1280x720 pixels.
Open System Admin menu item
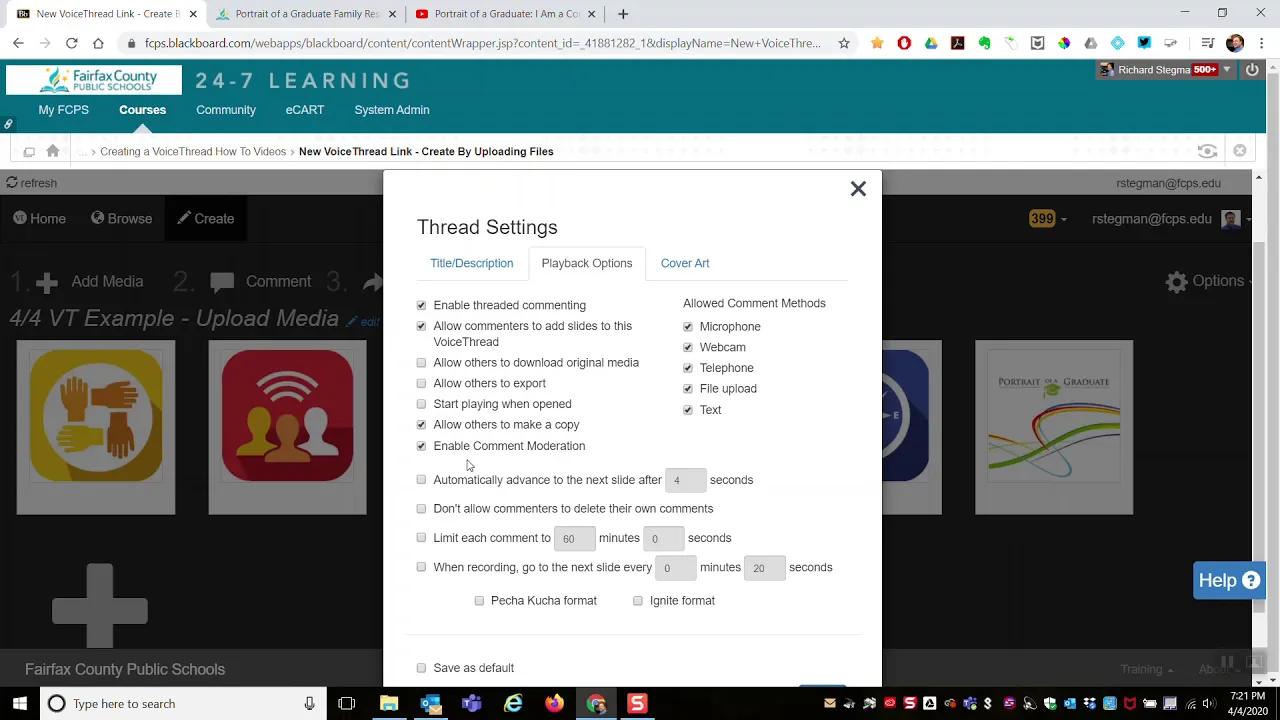[x=392, y=110]
